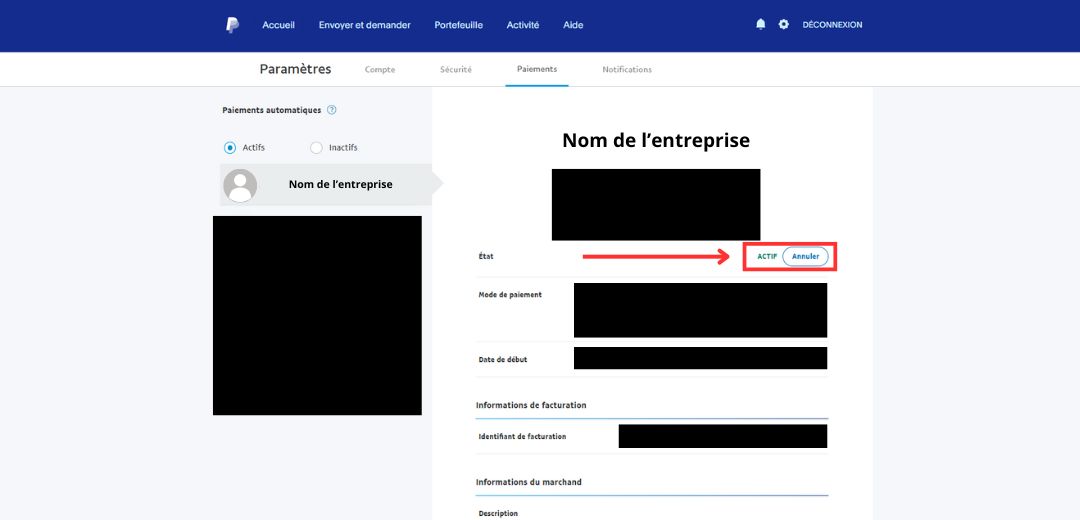Viewport: 1080px width, 520px height.
Task: Click the Paiements automatiques label
Action: (271, 110)
